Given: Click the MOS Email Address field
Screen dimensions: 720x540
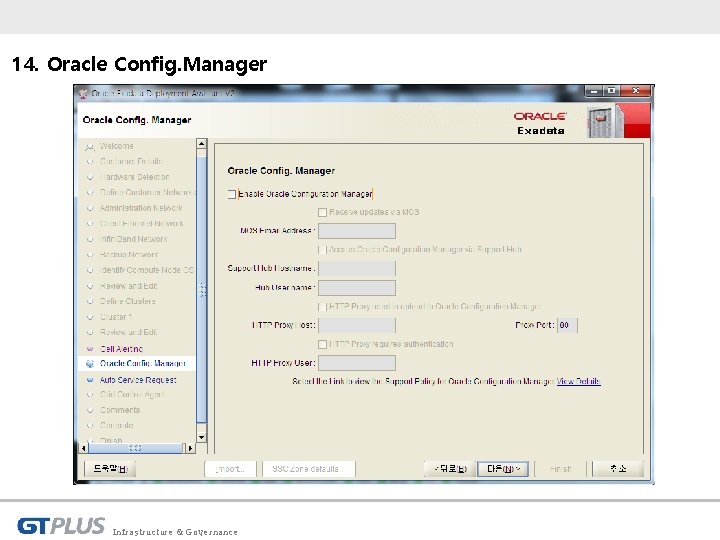Looking at the screenshot, I should (357, 231).
